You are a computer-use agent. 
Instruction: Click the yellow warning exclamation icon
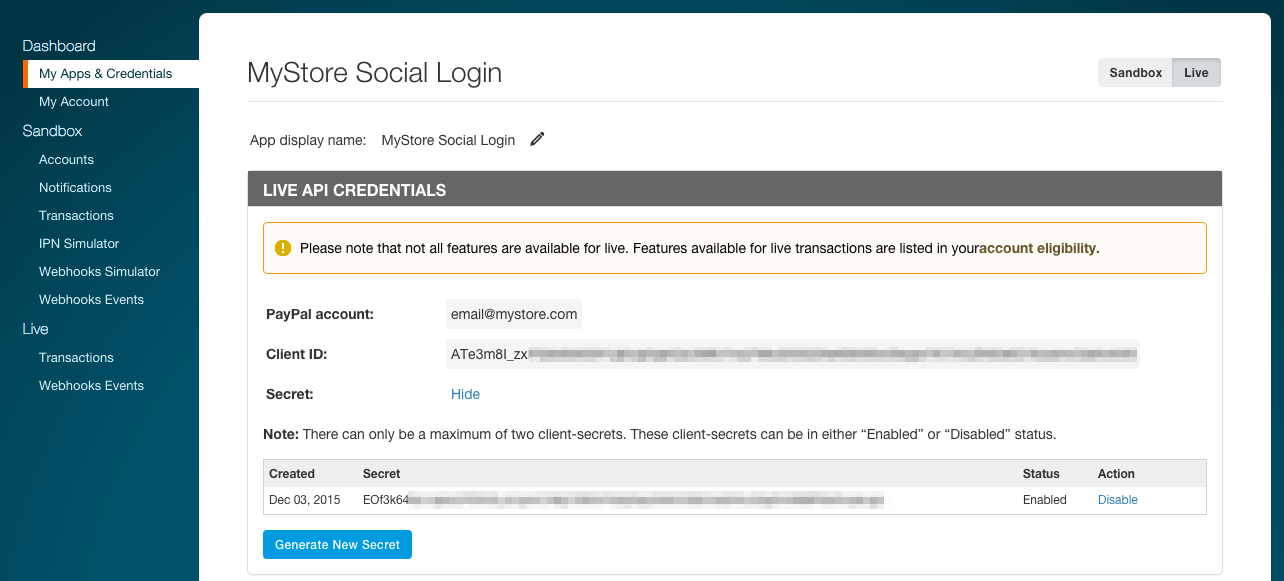[283, 248]
